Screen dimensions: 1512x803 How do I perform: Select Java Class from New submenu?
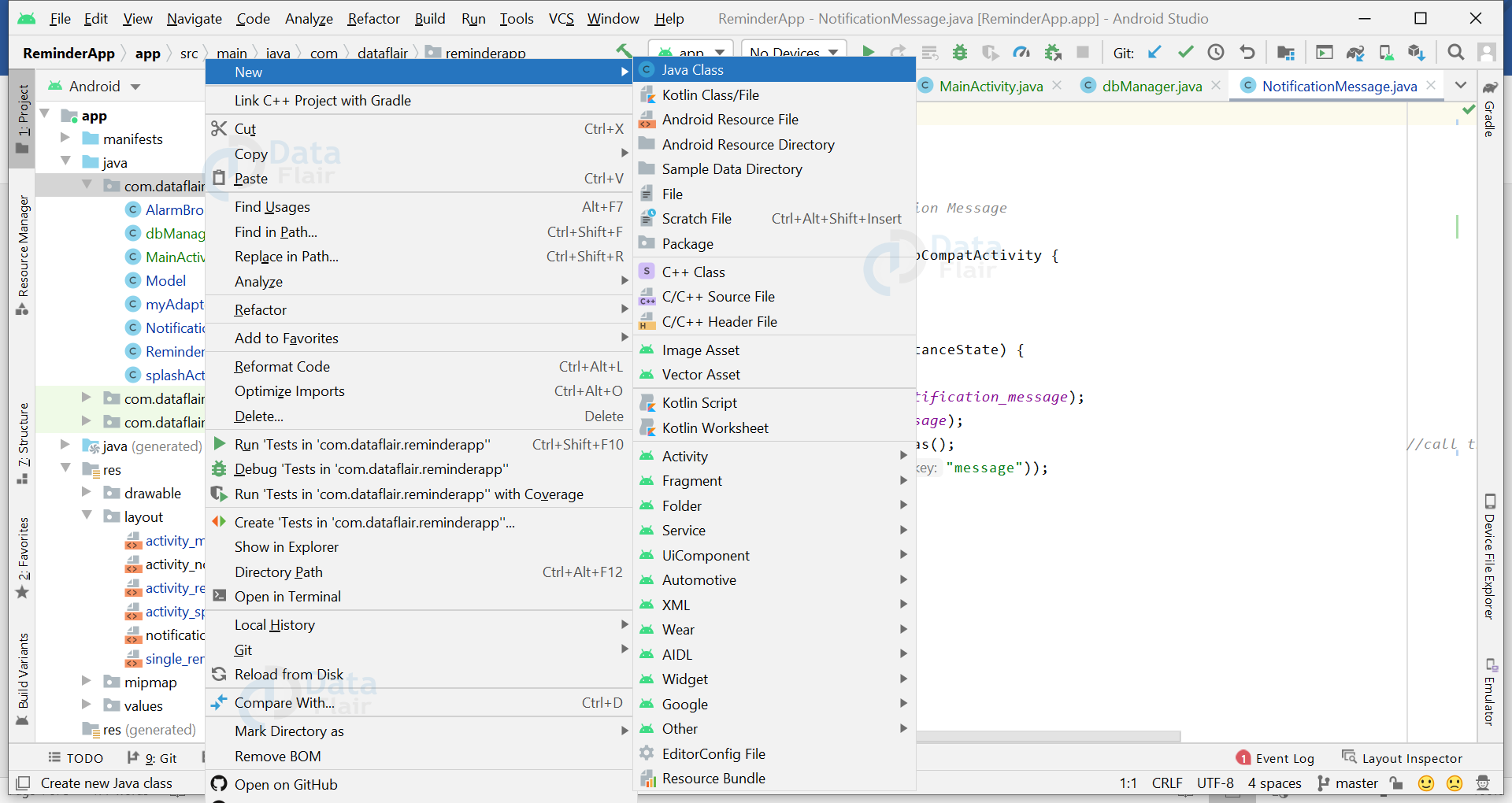click(774, 70)
